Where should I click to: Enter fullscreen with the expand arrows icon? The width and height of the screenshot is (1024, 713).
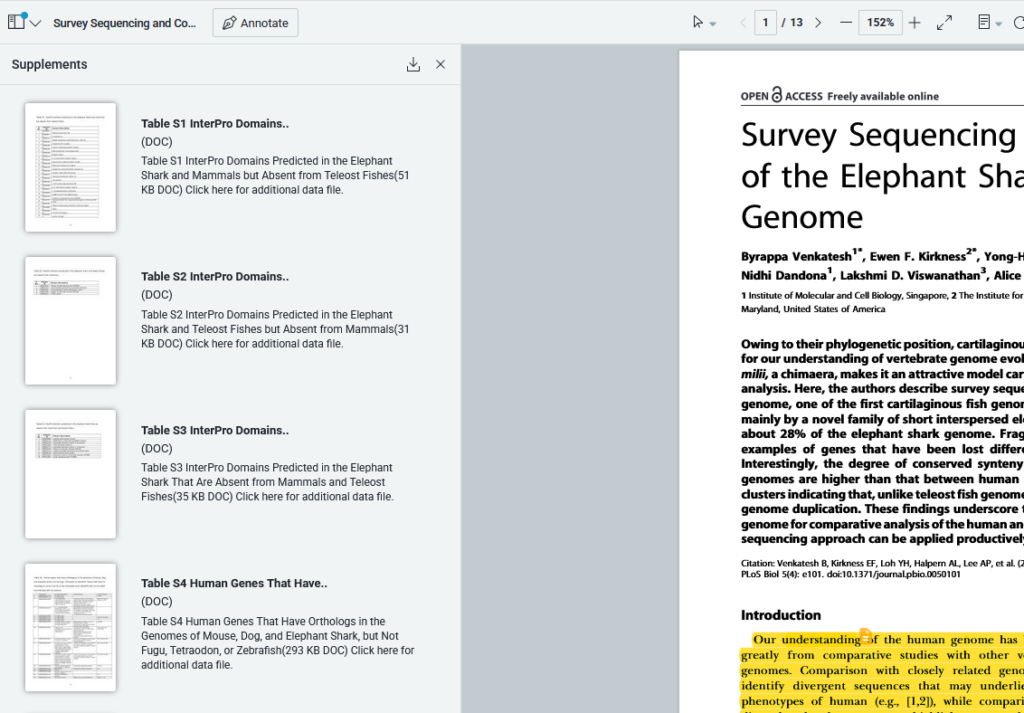[x=944, y=23]
